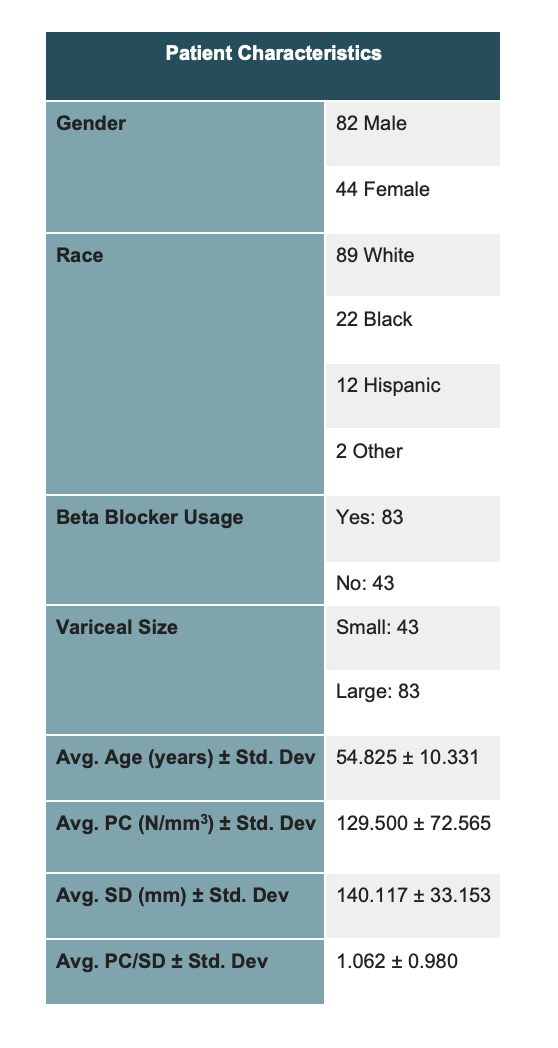Screen dimensions: 558x1048
Task: Click the 44 Female cell
Action: [412, 199]
